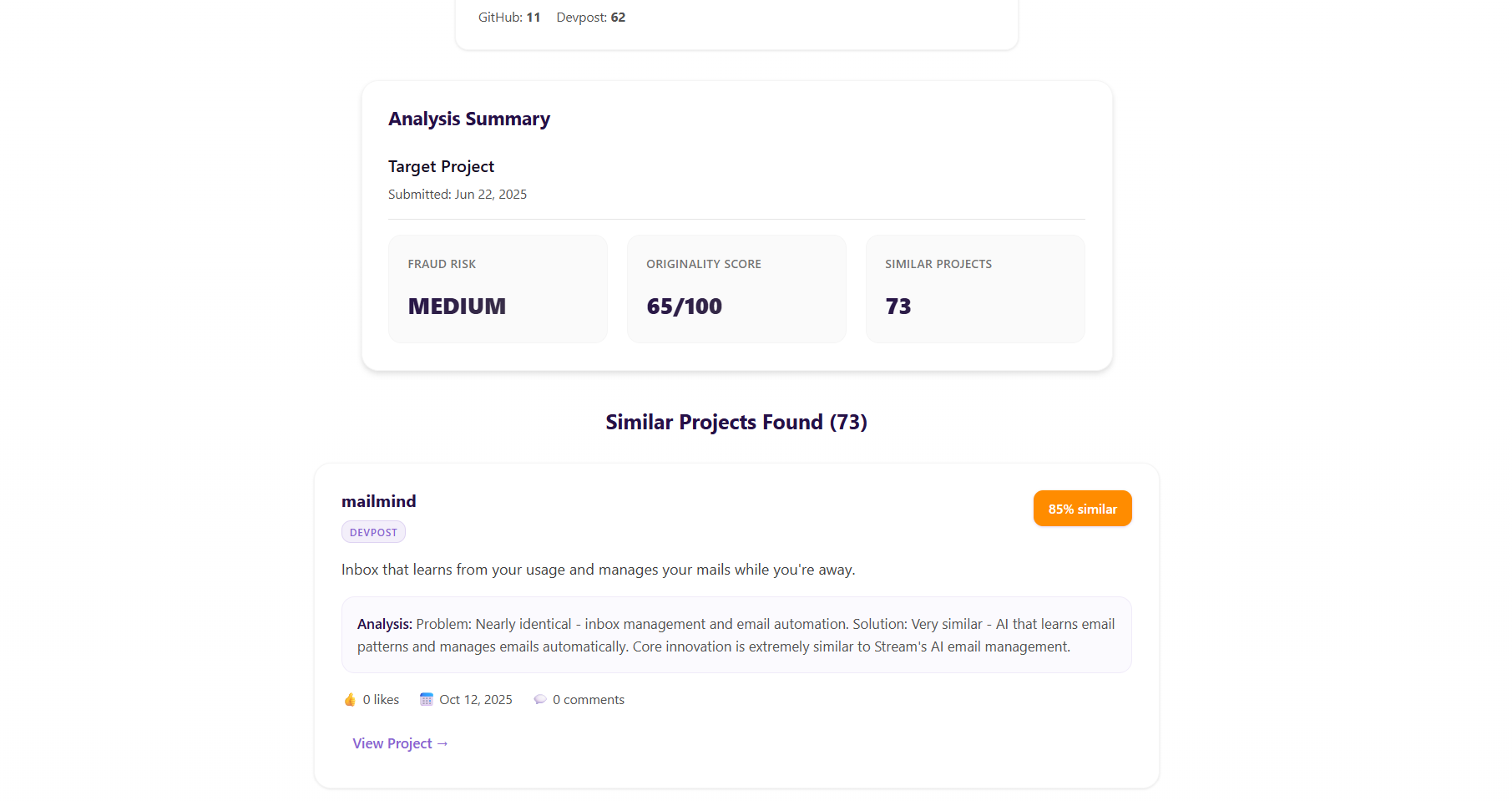Click the Target Project label
The image size is (1512, 801).
tap(441, 166)
